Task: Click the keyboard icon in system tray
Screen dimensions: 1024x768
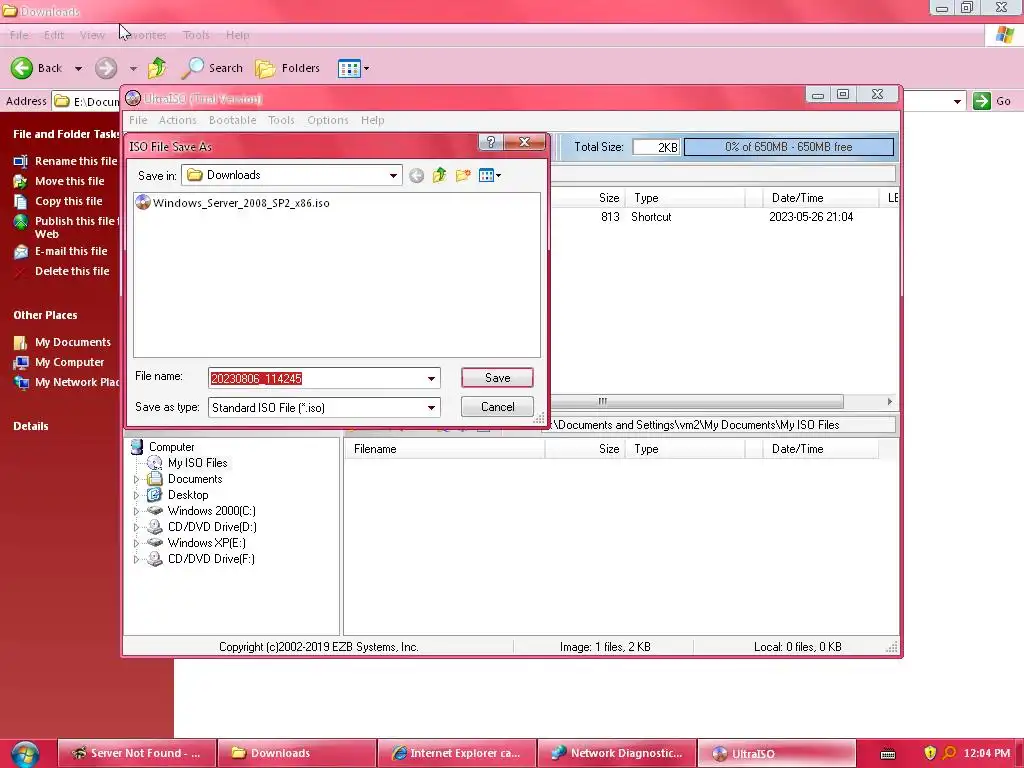Action: pyautogui.click(x=888, y=754)
